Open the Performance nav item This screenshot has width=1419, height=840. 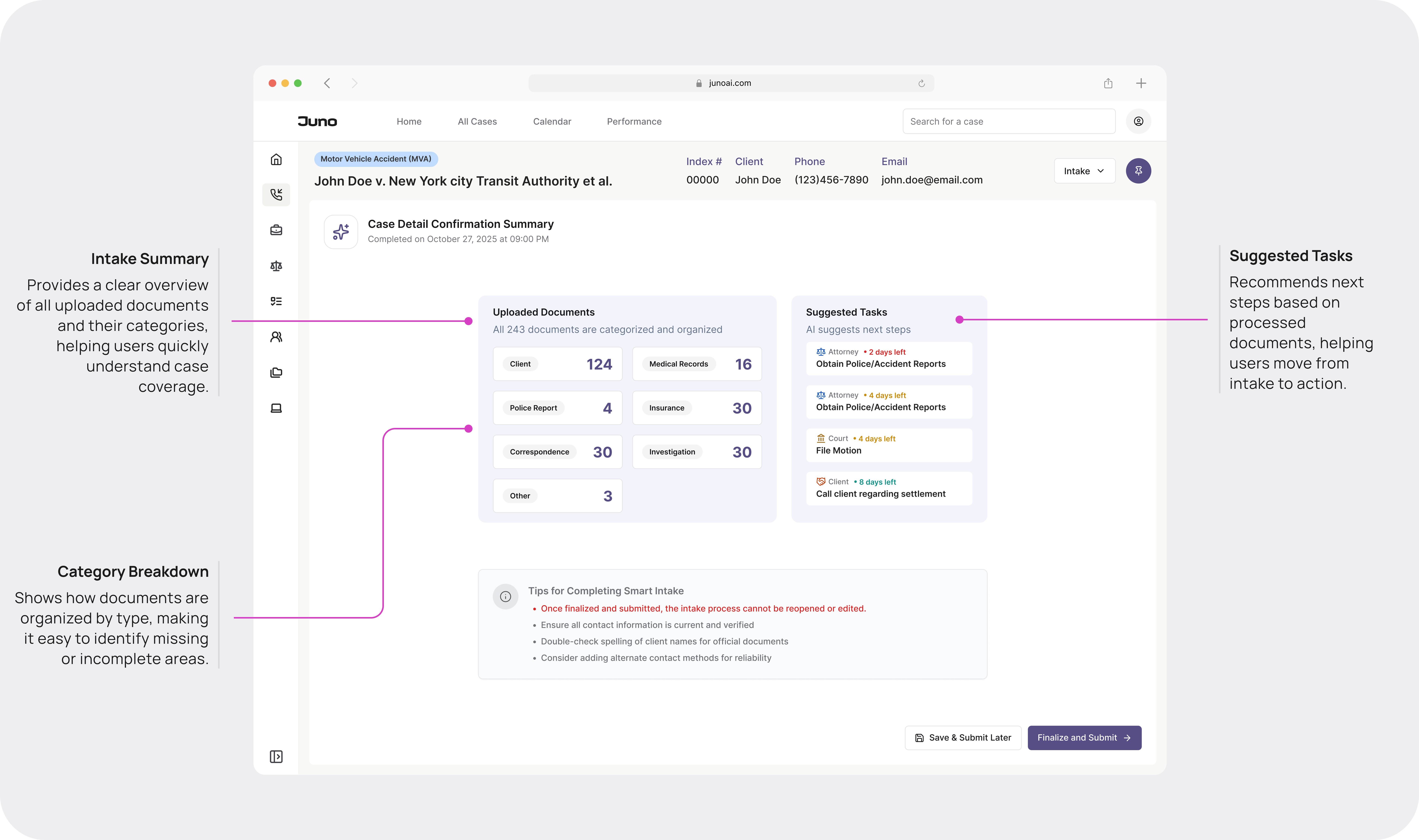[634, 121]
